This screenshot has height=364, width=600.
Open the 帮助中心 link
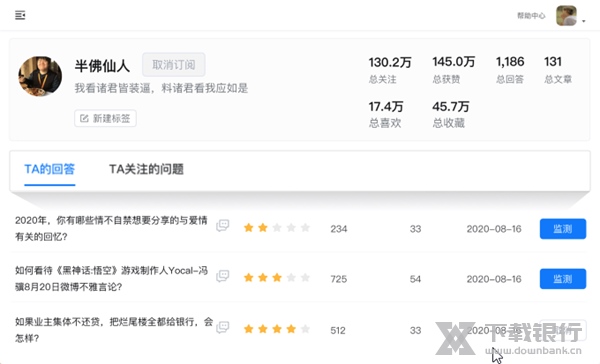pyautogui.click(x=531, y=16)
